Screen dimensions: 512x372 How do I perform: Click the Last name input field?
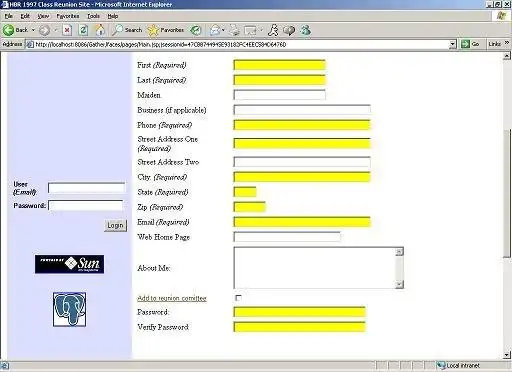[279, 80]
